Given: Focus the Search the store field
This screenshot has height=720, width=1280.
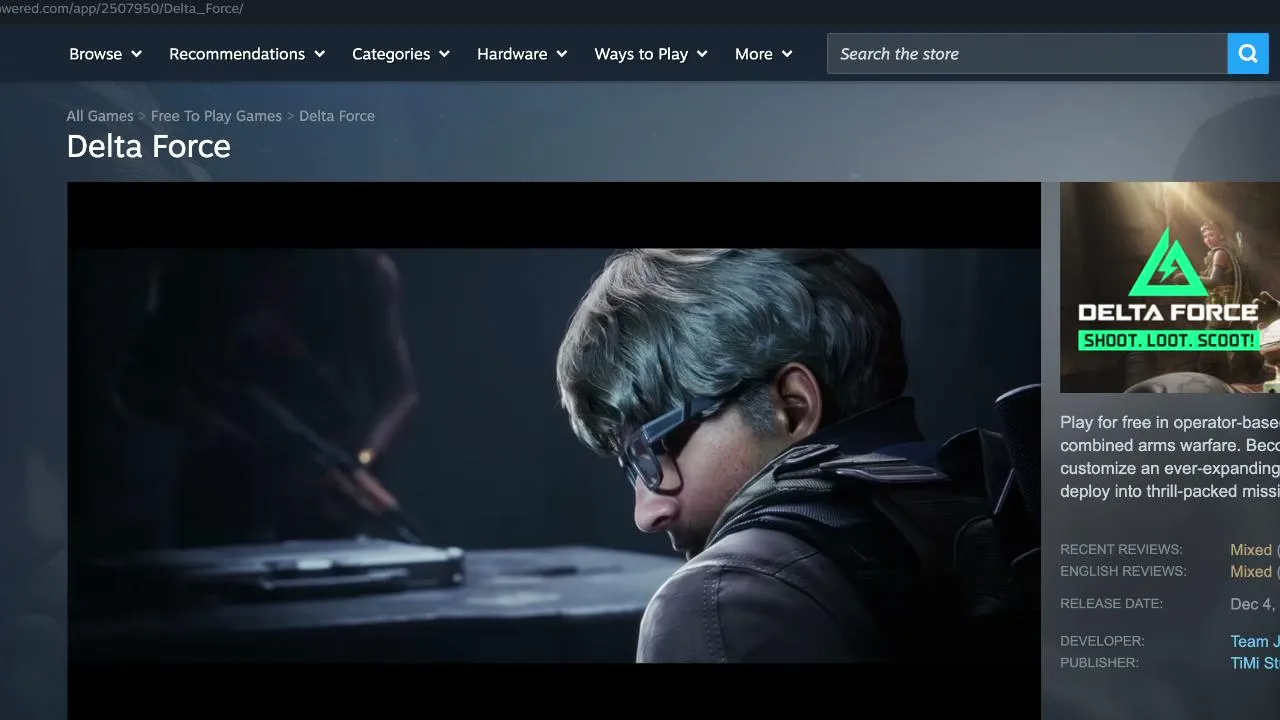Looking at the screenshot, I should coord(1027,54).
